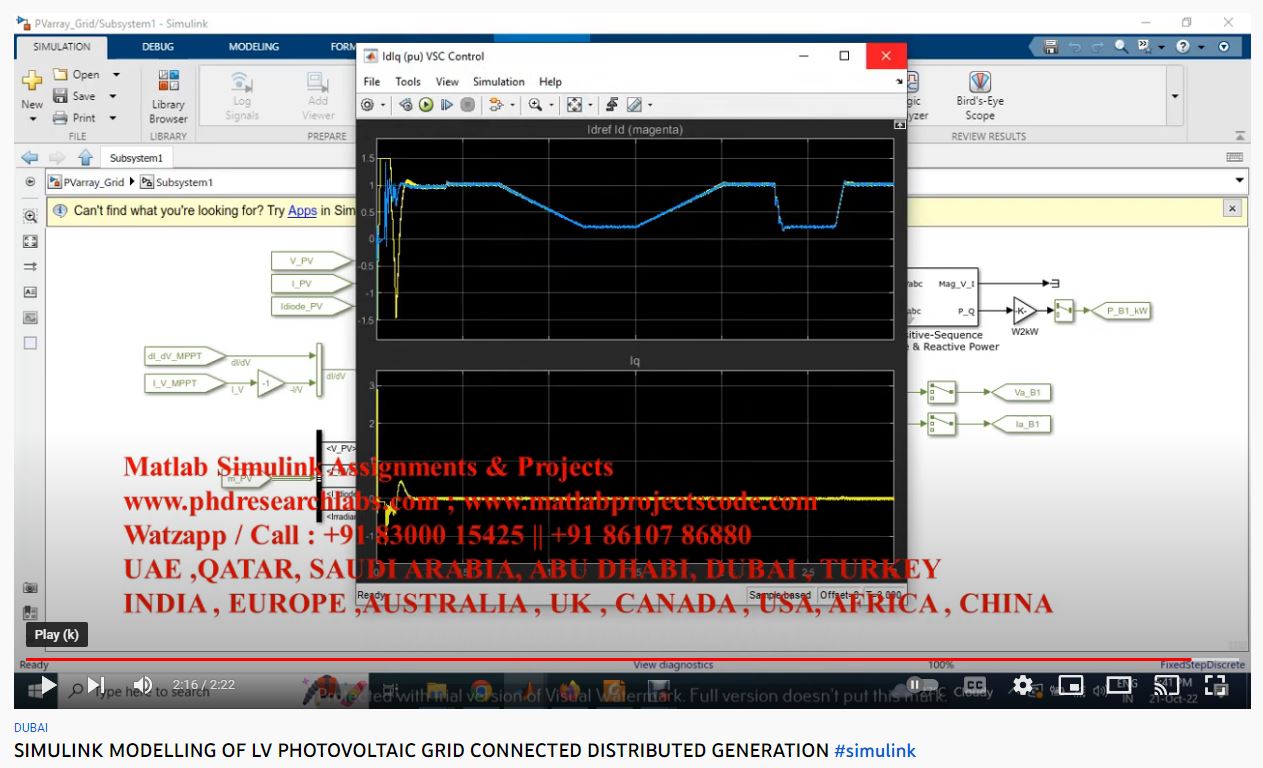The width and height of the screenshot is (1263, 768).
Task: Click the scope measurements ruler icon
Action: (x=633, y=104)
